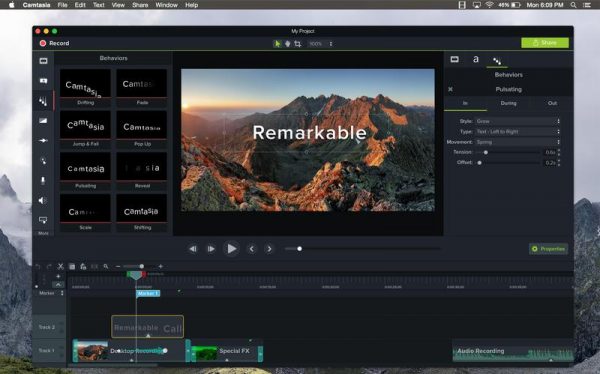Viewport: 600px width, 374px height.
Task: Click the step backward frame button
Action: [193, 249]
